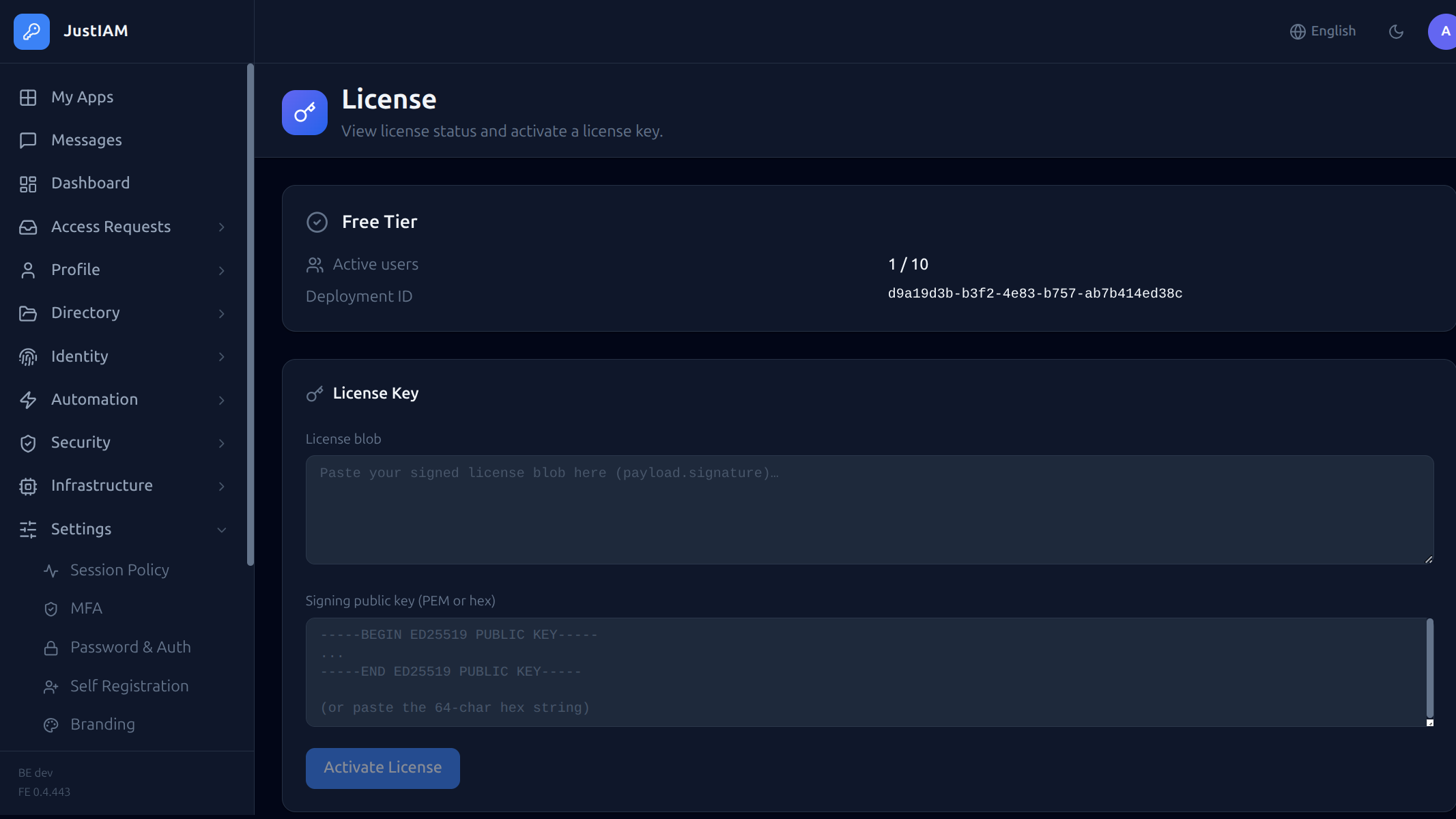Click the Automation lightning bolt icon

pyautogui.click(x=28, y=400)
